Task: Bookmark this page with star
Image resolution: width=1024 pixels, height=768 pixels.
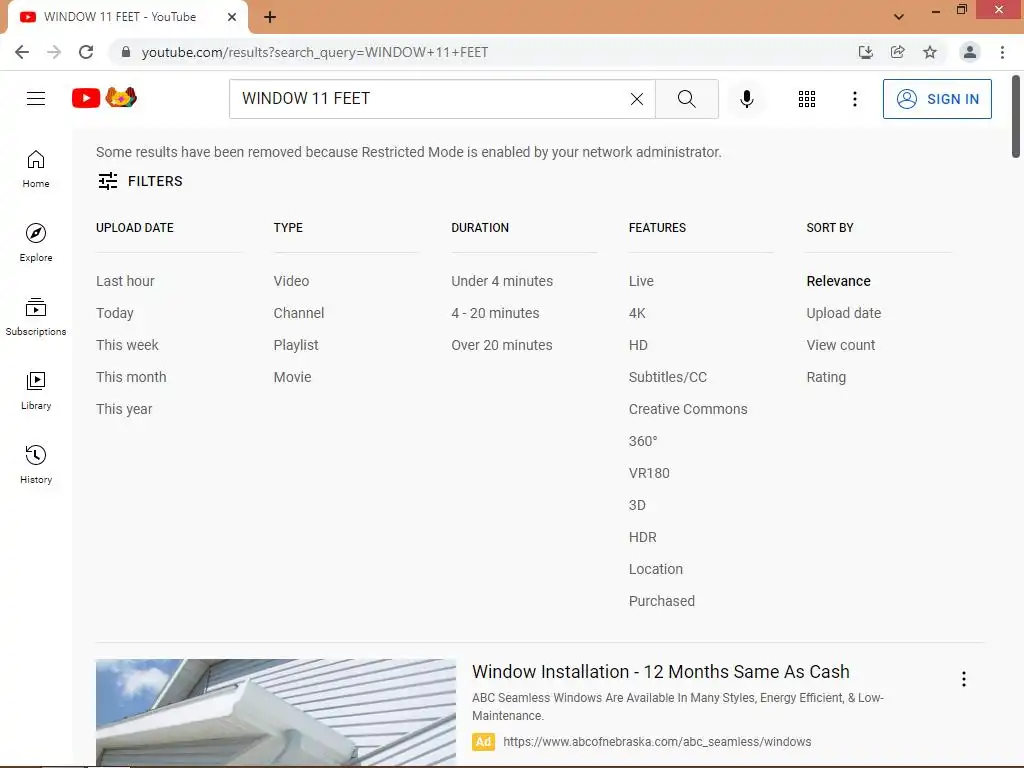Action: 930,52
